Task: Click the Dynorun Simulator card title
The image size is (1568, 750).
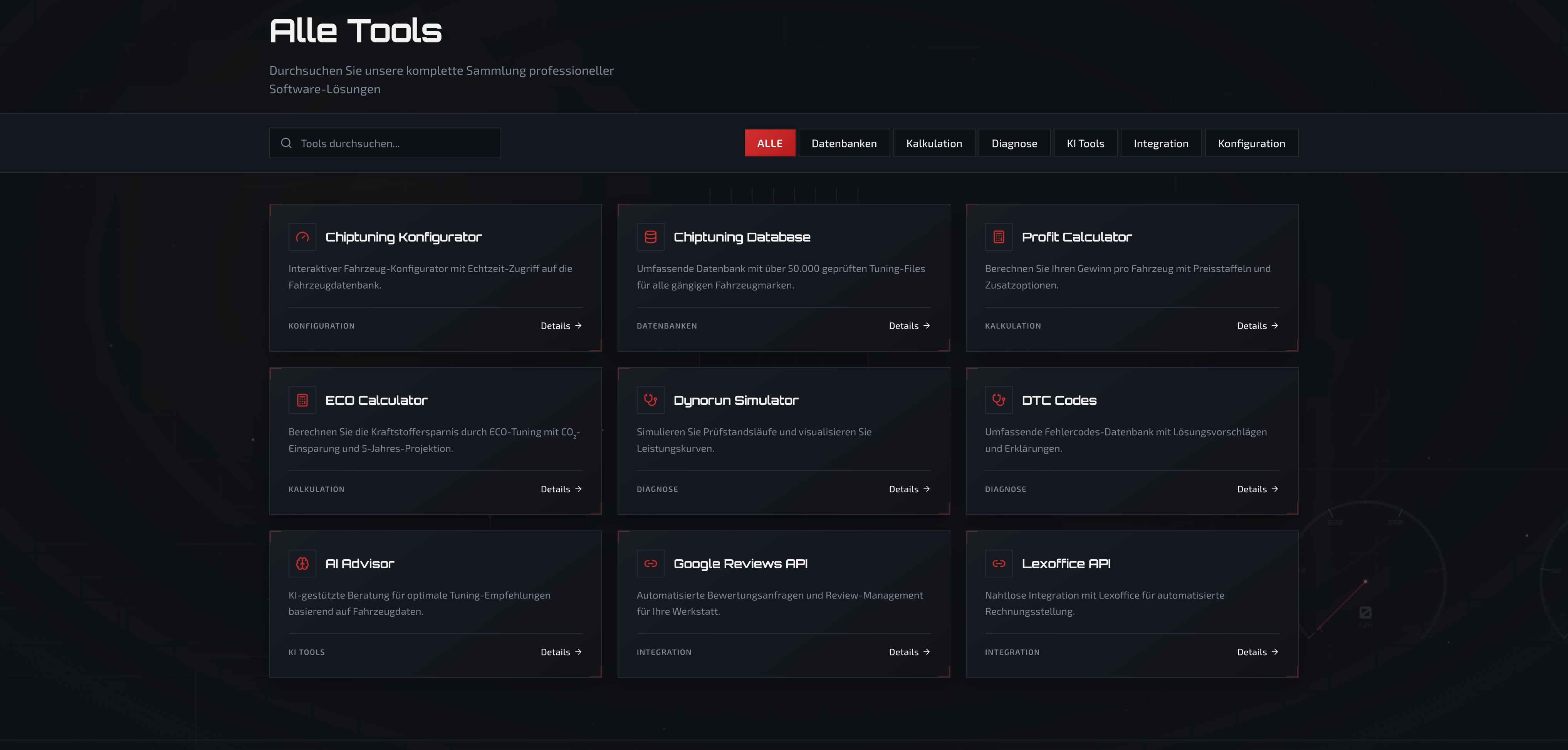Action: [736, 401]
